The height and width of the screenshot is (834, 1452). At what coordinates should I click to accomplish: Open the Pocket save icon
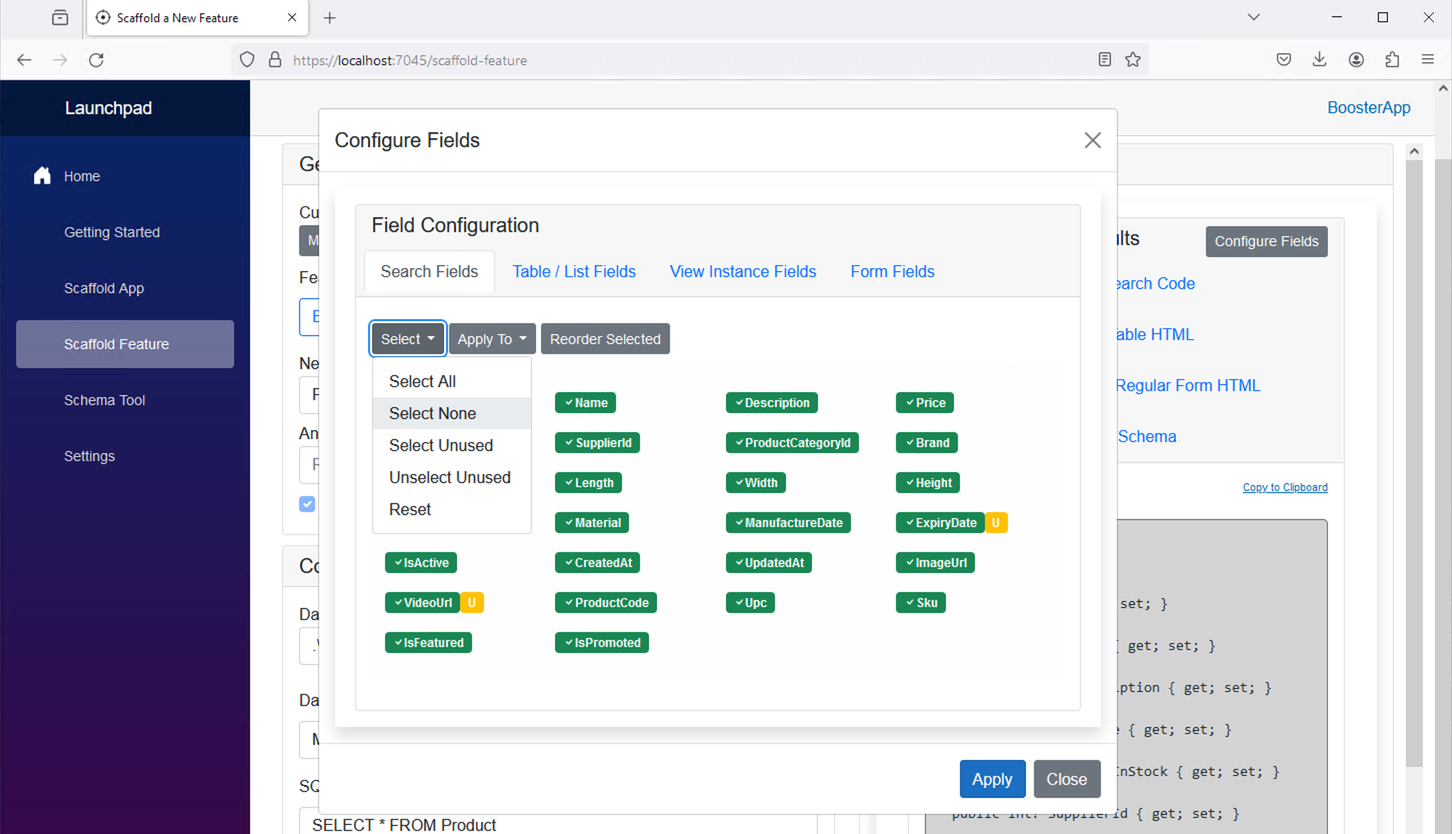pos(1284,60)
